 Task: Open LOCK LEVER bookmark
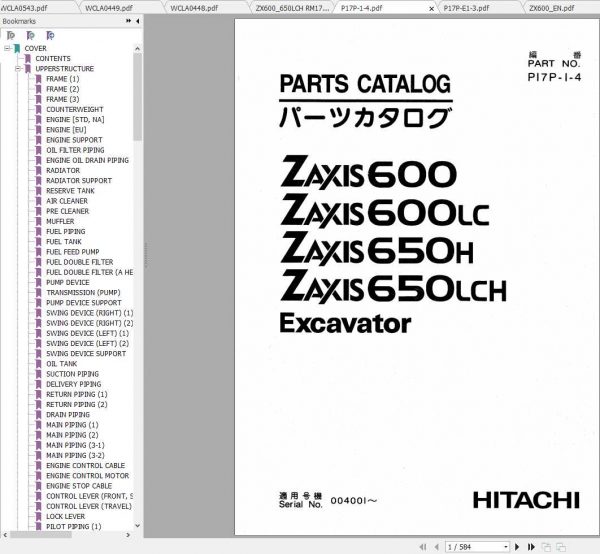(65, 517)
